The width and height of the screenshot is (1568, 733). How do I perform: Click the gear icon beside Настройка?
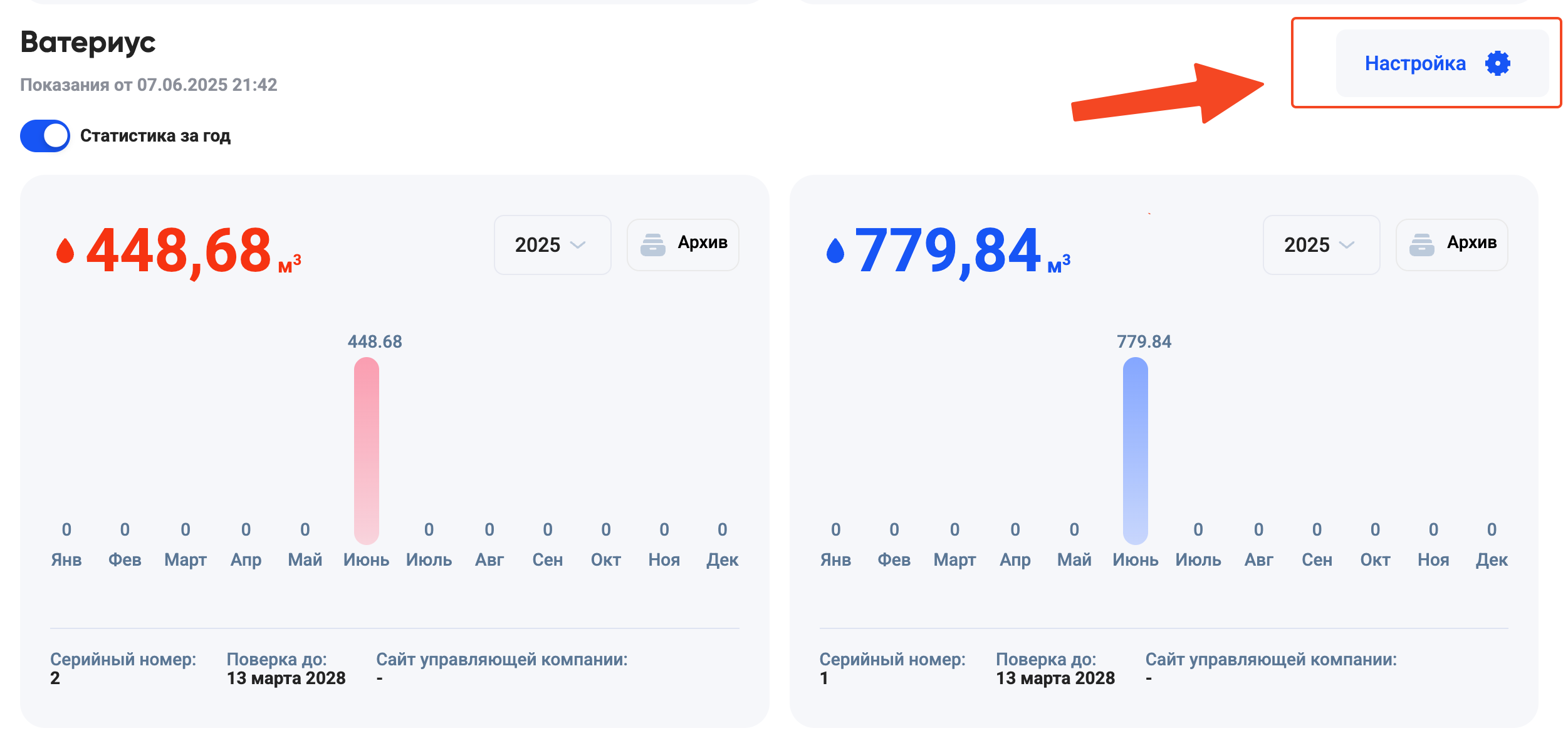1497,63
